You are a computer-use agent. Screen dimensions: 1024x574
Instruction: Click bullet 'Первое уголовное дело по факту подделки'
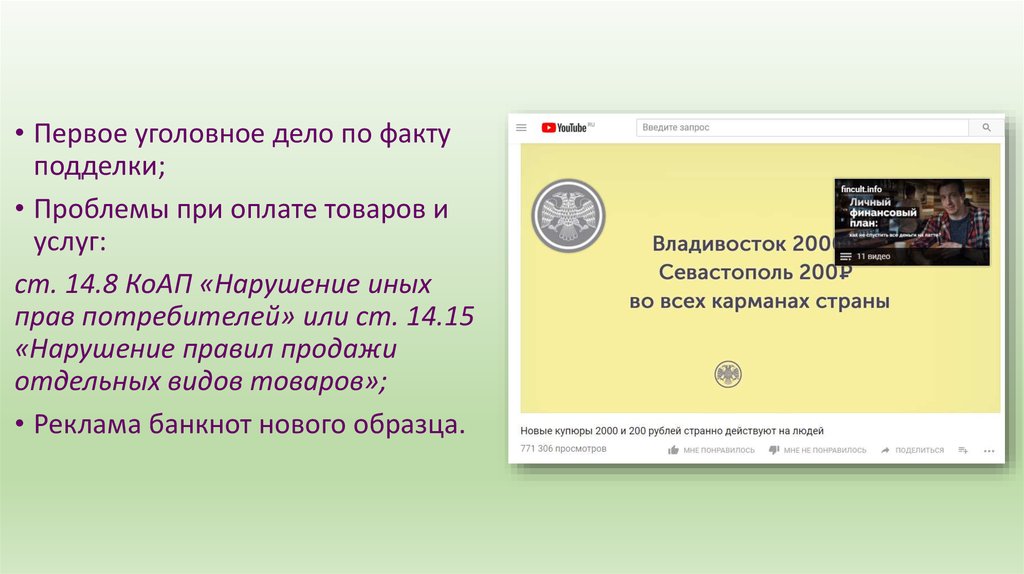click(x=242, y=150)
